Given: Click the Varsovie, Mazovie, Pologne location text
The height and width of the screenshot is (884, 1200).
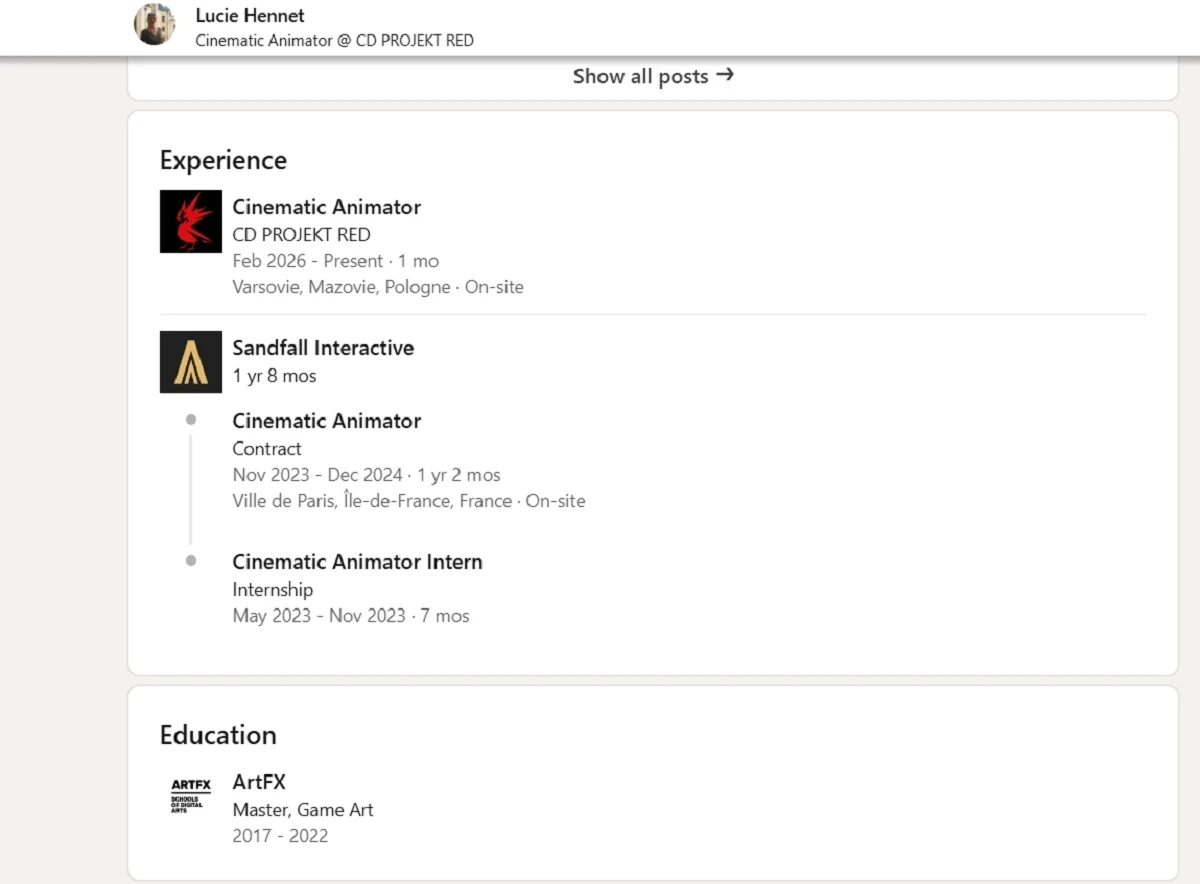Looking at the screenshot, I should tap(342, 287).
